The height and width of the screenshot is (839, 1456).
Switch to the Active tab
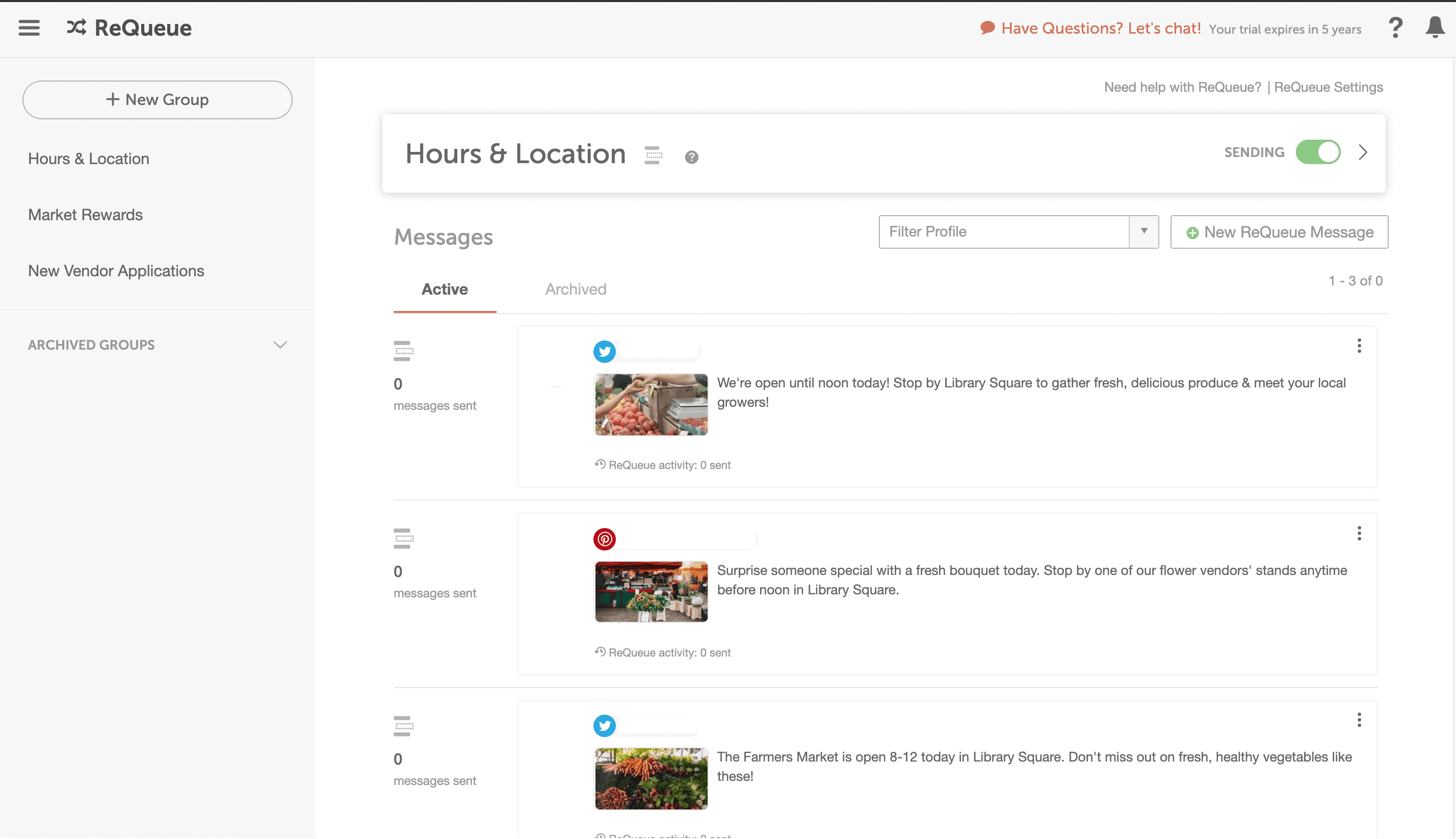(444, 290)
